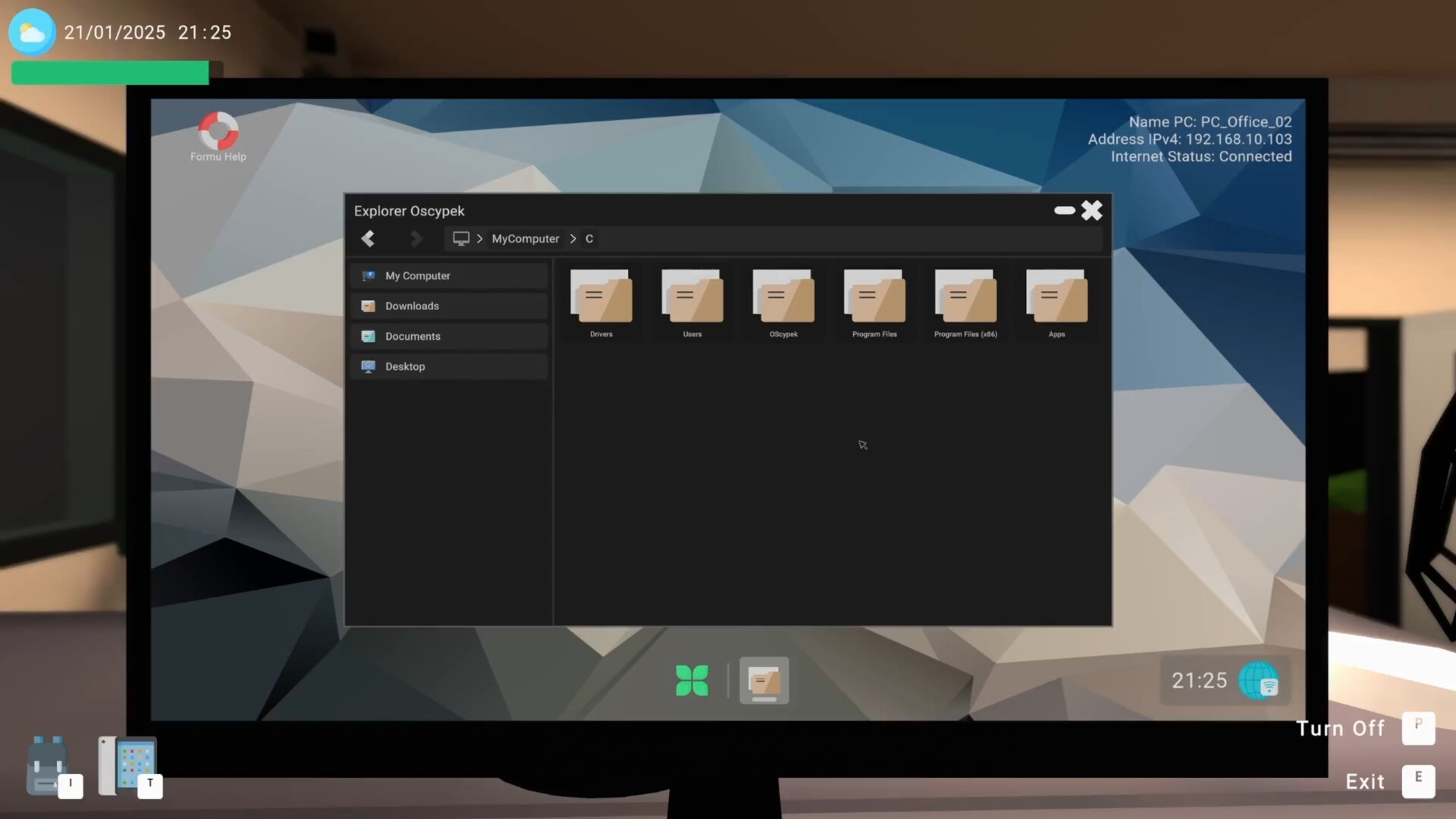
Task: Click the C segment in the address bar
Action: click(589, 239)
